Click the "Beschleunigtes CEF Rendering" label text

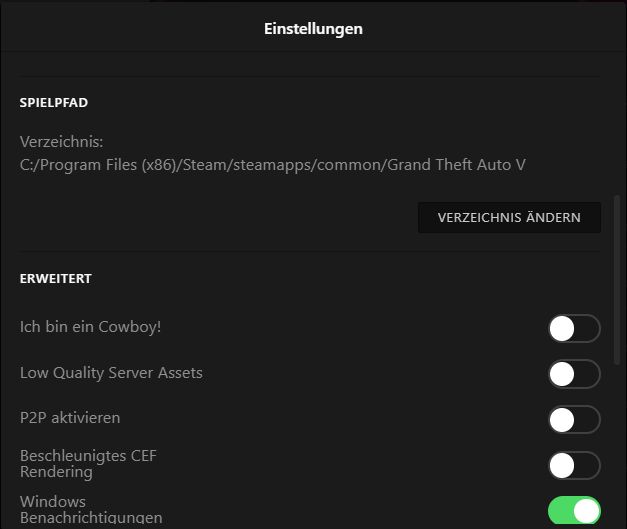(x=88, y=464)
